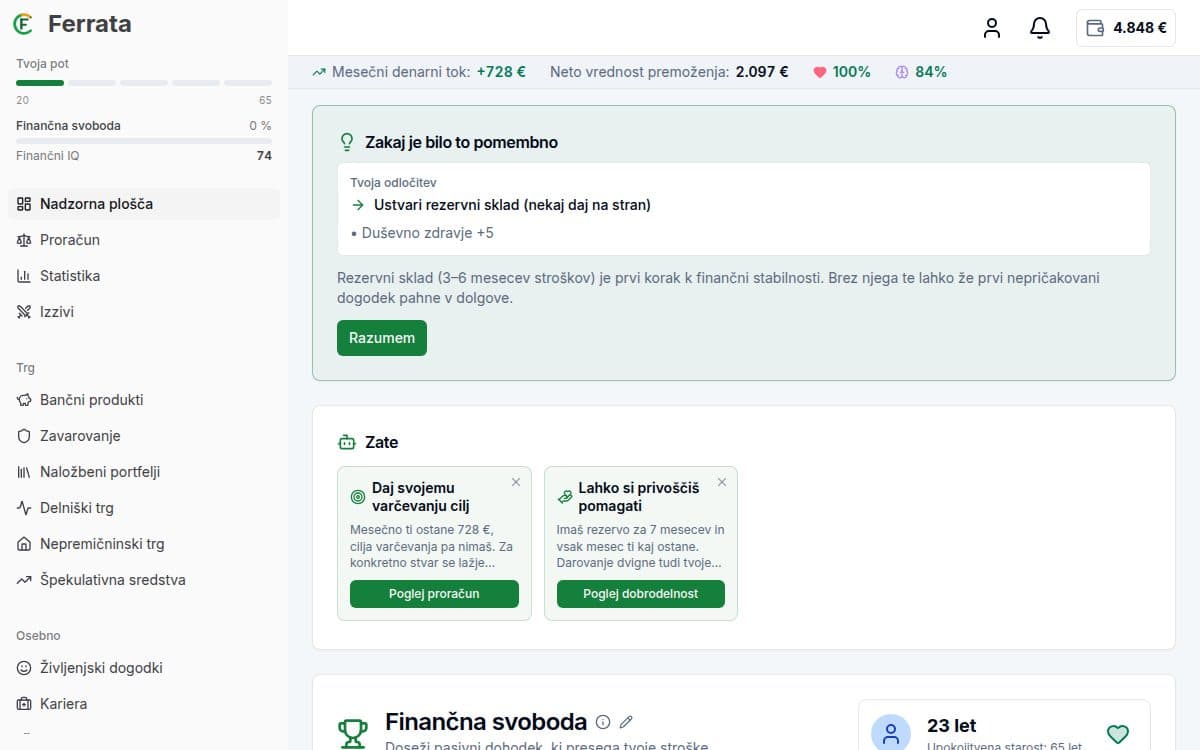Image resolution: width=1200 pixels, height=750 pixels.
Task: Click the avatar icon beside 23 let
Action: pyautogui.click(x=891, y=733)
